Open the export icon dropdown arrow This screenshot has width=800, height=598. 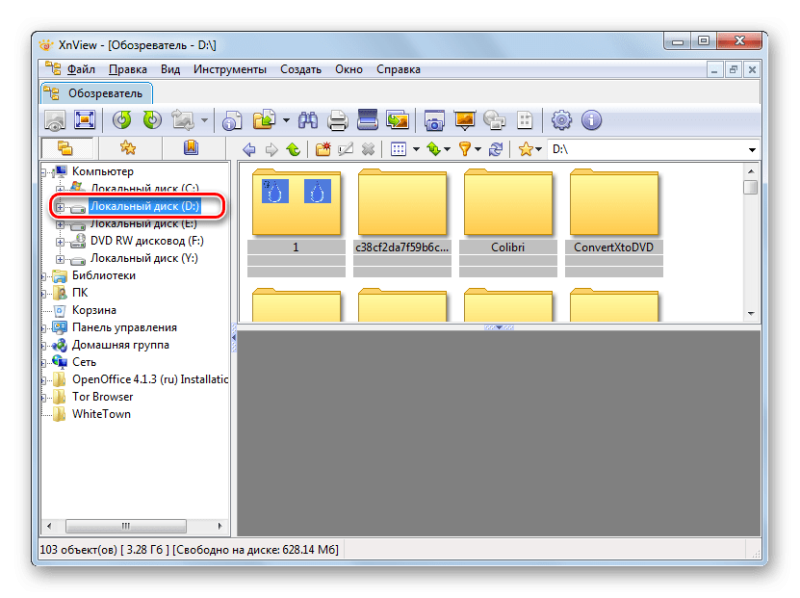286,121
